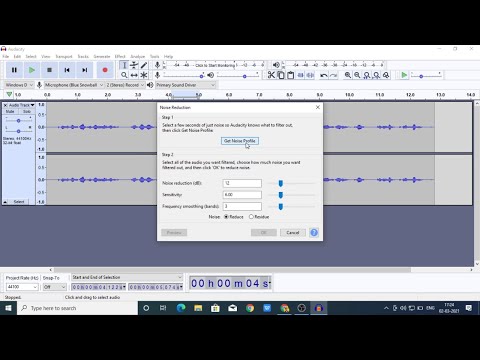
Task: Open the Primary Sound Driver dropdown
Action: (186, 85)
